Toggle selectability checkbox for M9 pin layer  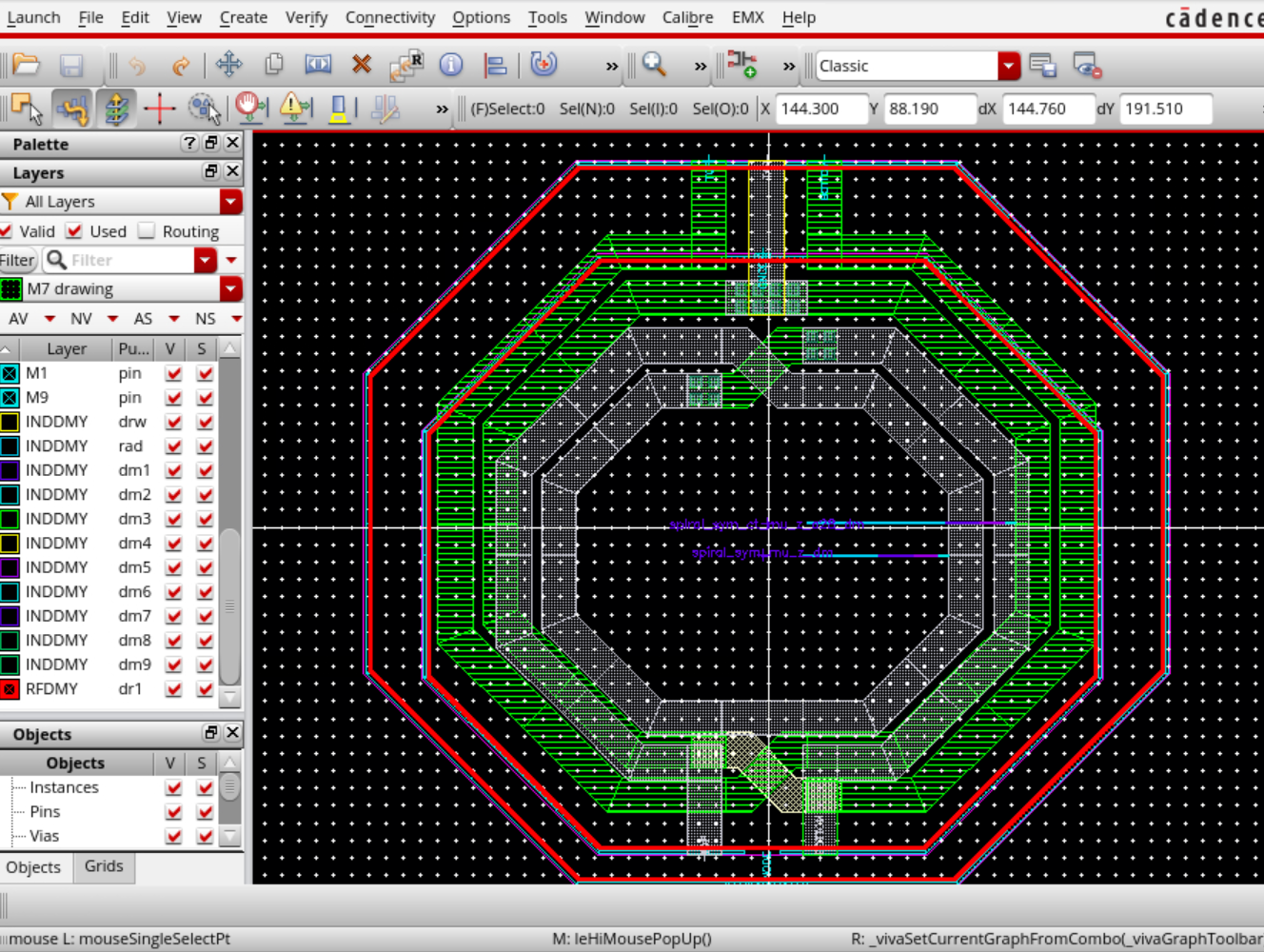(x=205, y=398)
